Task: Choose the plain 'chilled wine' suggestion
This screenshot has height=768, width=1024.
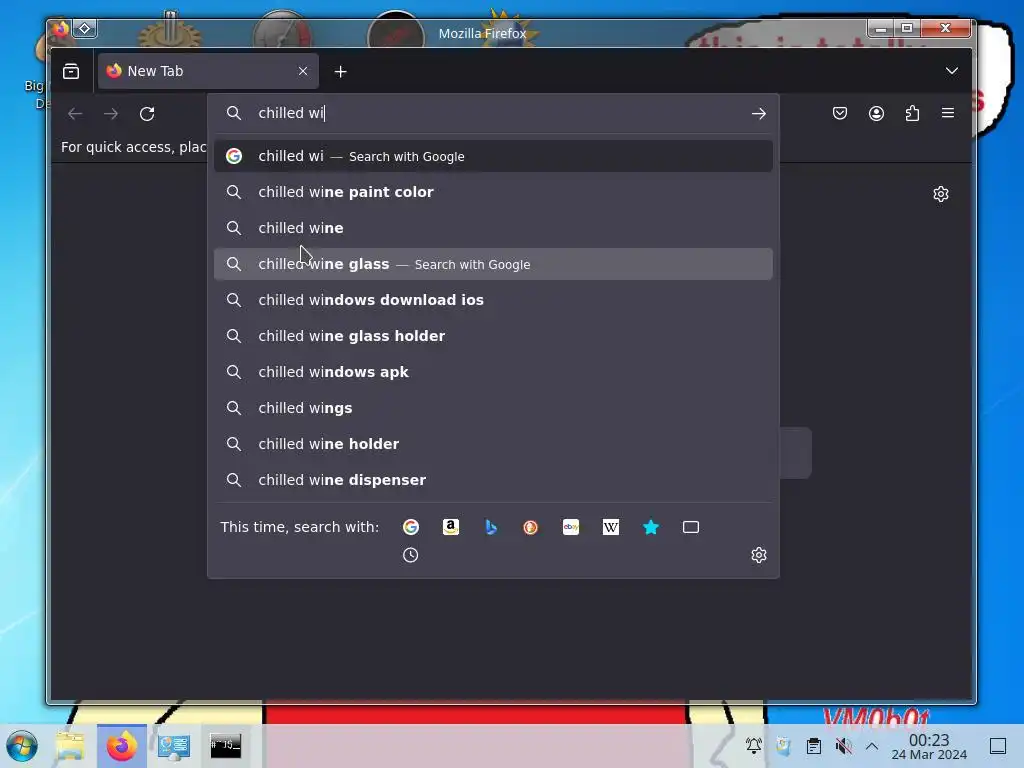Action: (493, 228)
